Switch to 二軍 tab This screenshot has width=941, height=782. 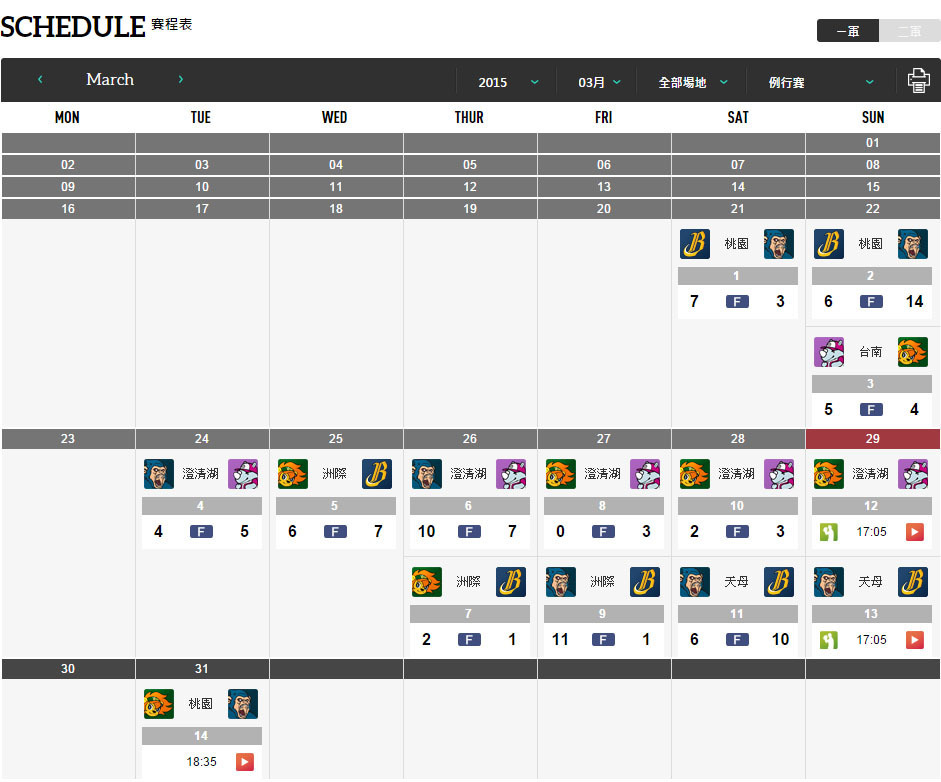point(909,31)
